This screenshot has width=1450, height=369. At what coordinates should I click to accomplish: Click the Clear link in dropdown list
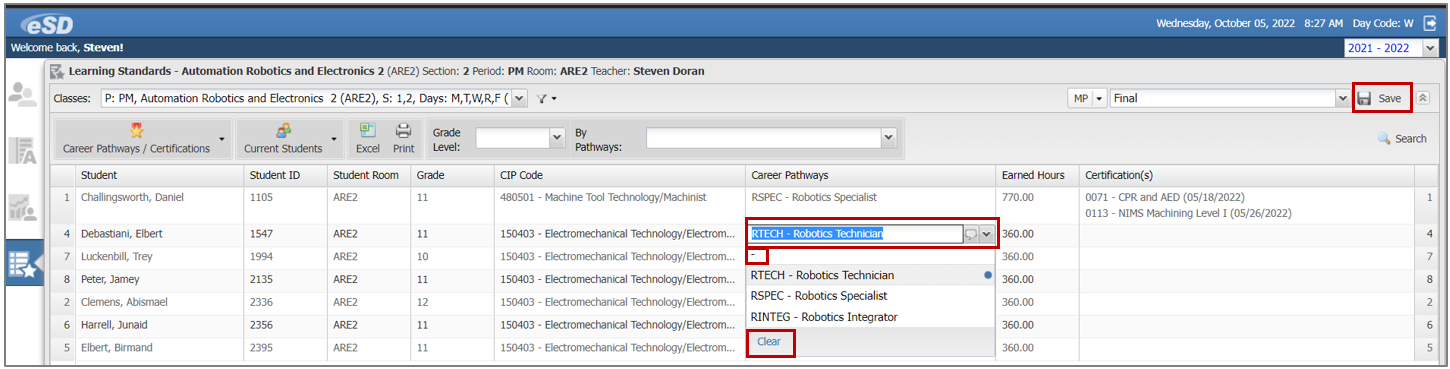(x=769, y=342)
